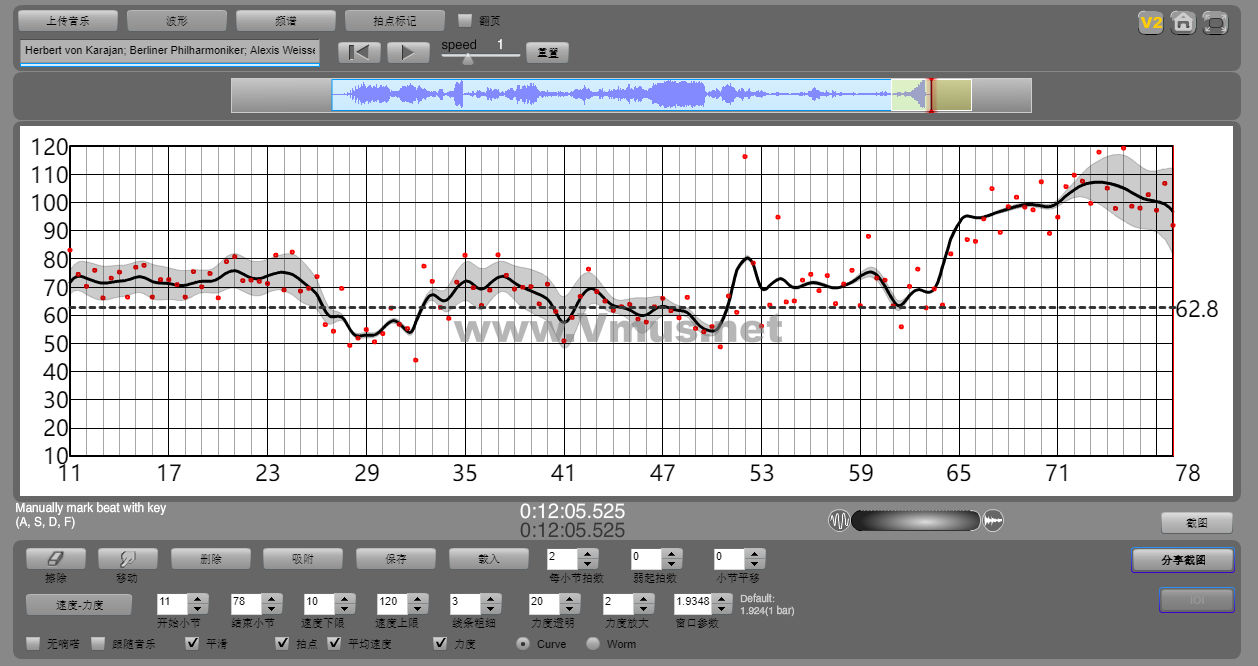Viewport: 1258px width, 666px height.
Task: Switch to the 频谱 spectrum view
Action: 285,20
